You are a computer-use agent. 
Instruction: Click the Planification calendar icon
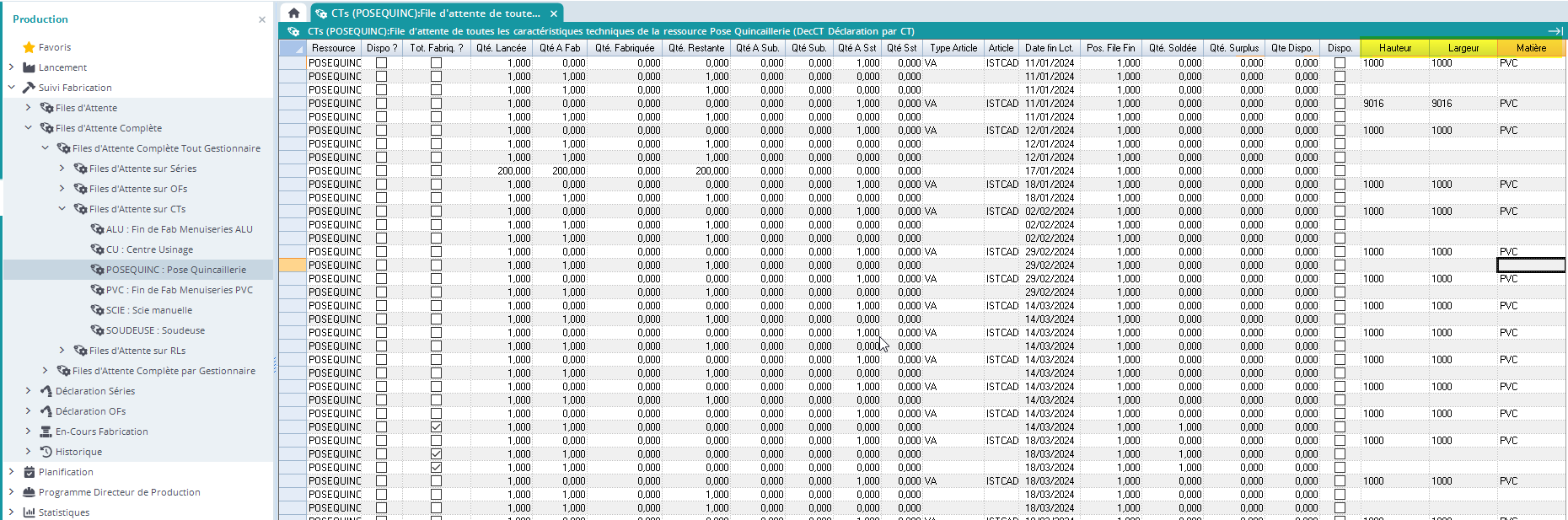click(30, 472)
